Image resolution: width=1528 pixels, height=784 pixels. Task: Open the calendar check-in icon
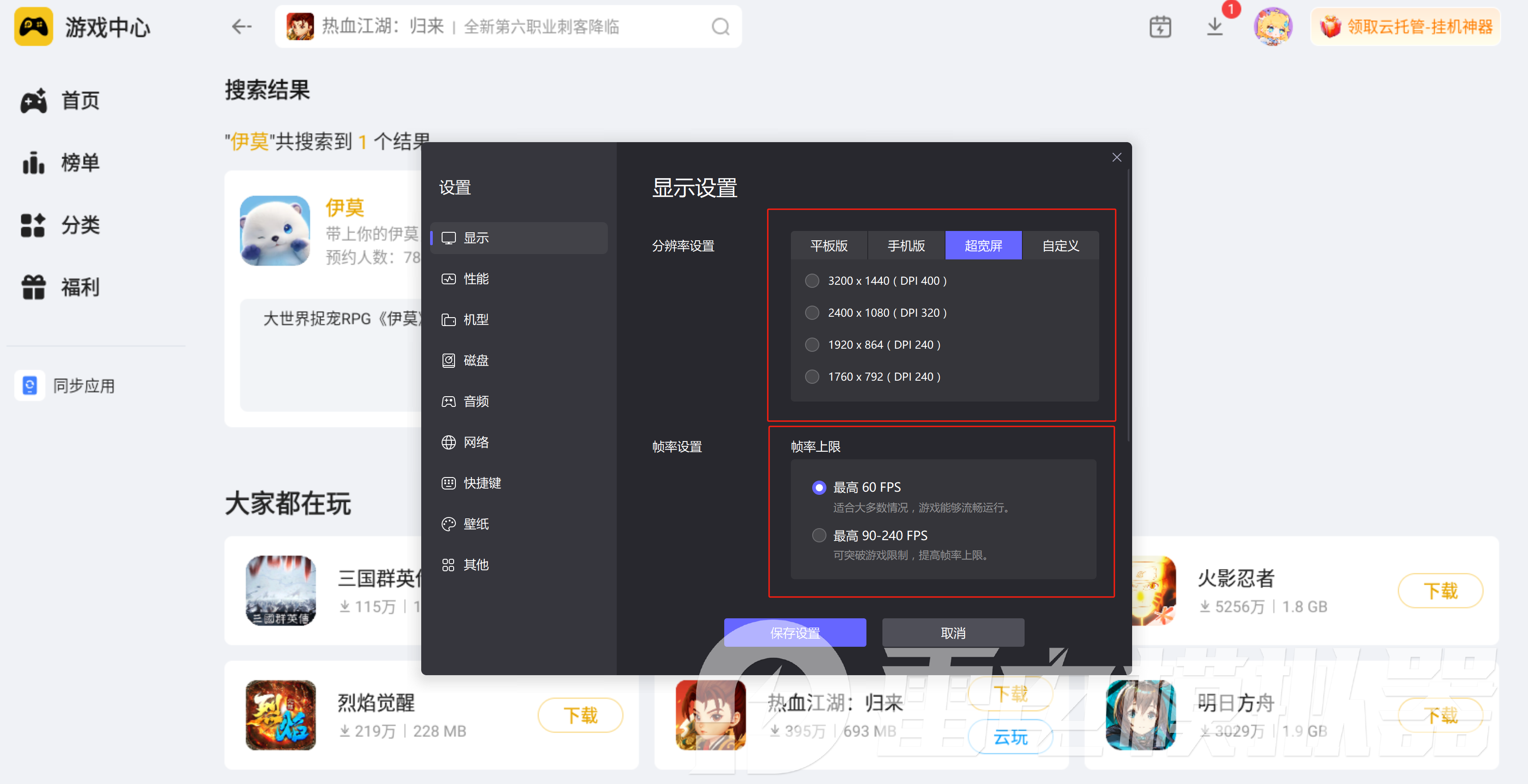1160,27
